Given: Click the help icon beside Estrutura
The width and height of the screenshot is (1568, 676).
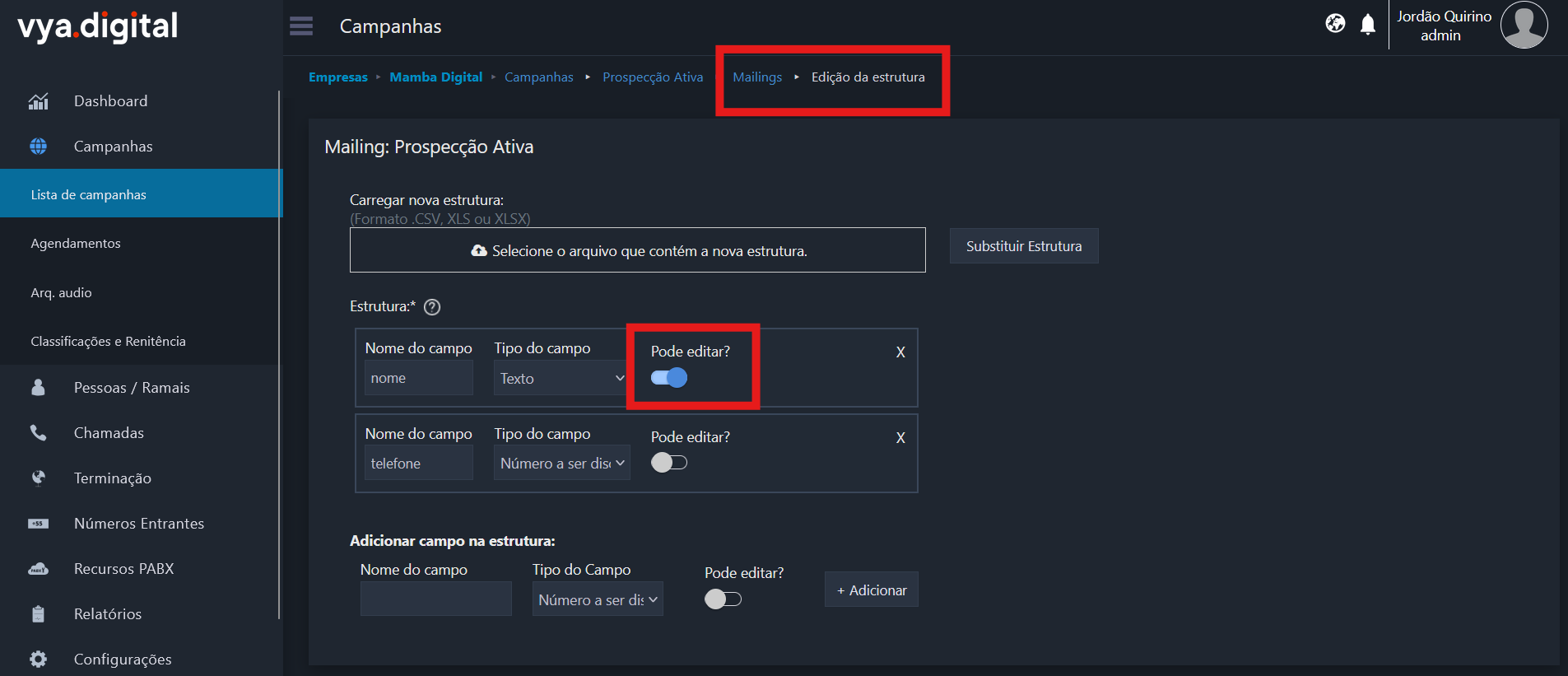Looking at the screenshot, I should click(x=432, y=307).
